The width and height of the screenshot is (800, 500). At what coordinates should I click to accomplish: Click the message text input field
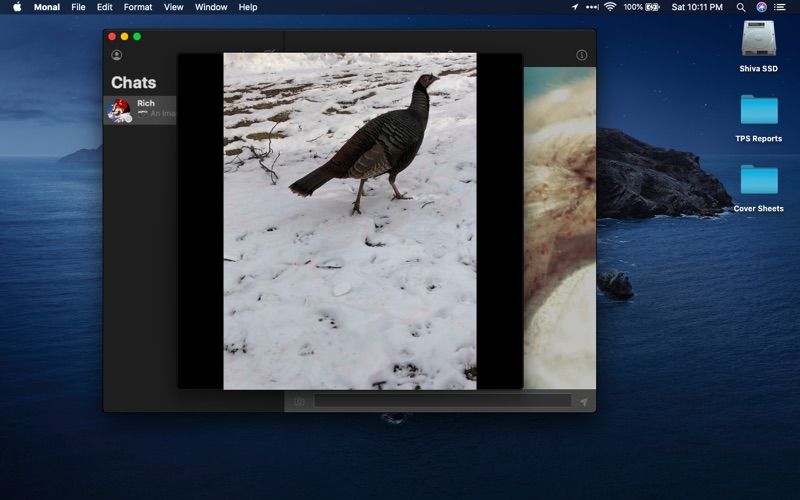[x=442, y=401]
